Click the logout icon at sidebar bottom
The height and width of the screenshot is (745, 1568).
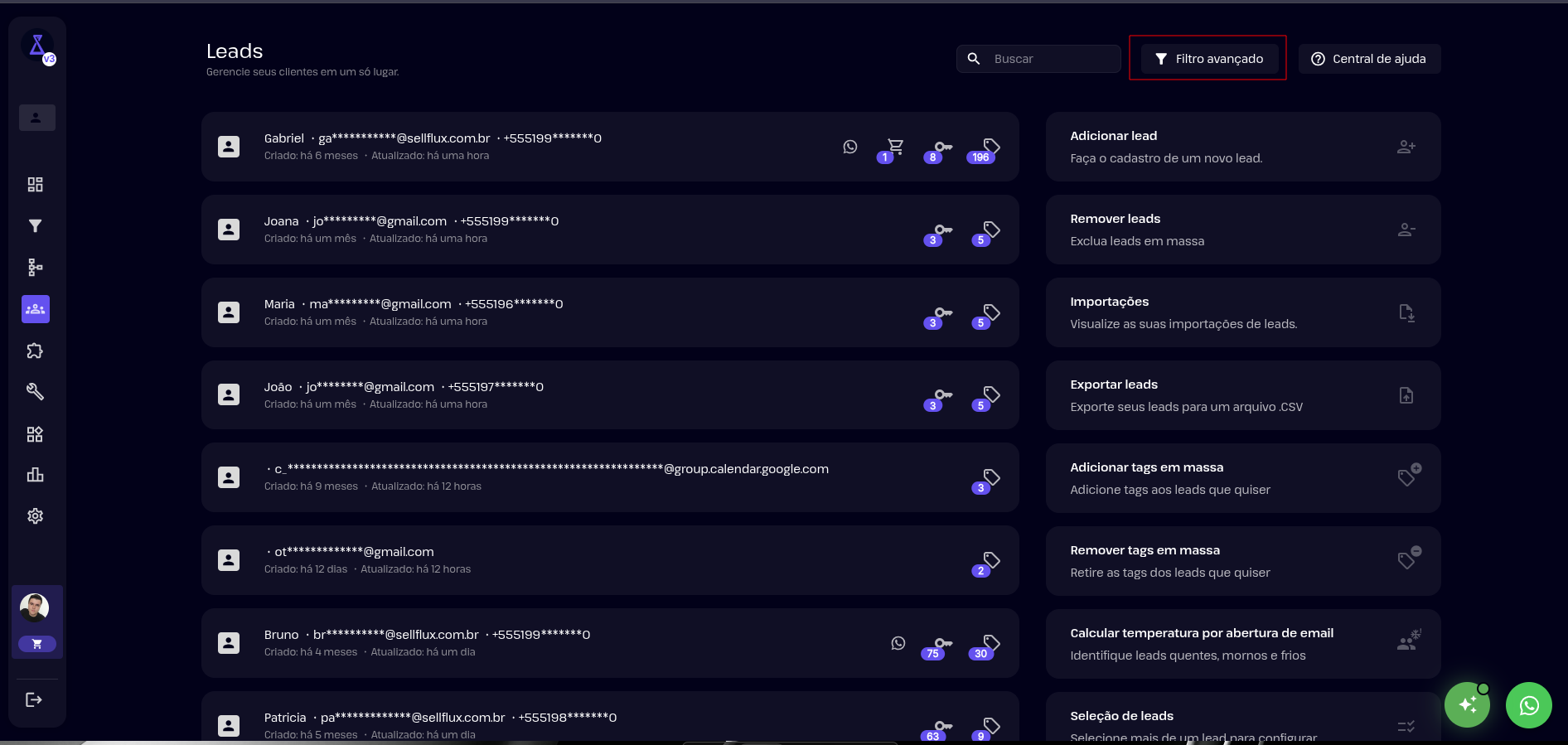tap(34, 700)
